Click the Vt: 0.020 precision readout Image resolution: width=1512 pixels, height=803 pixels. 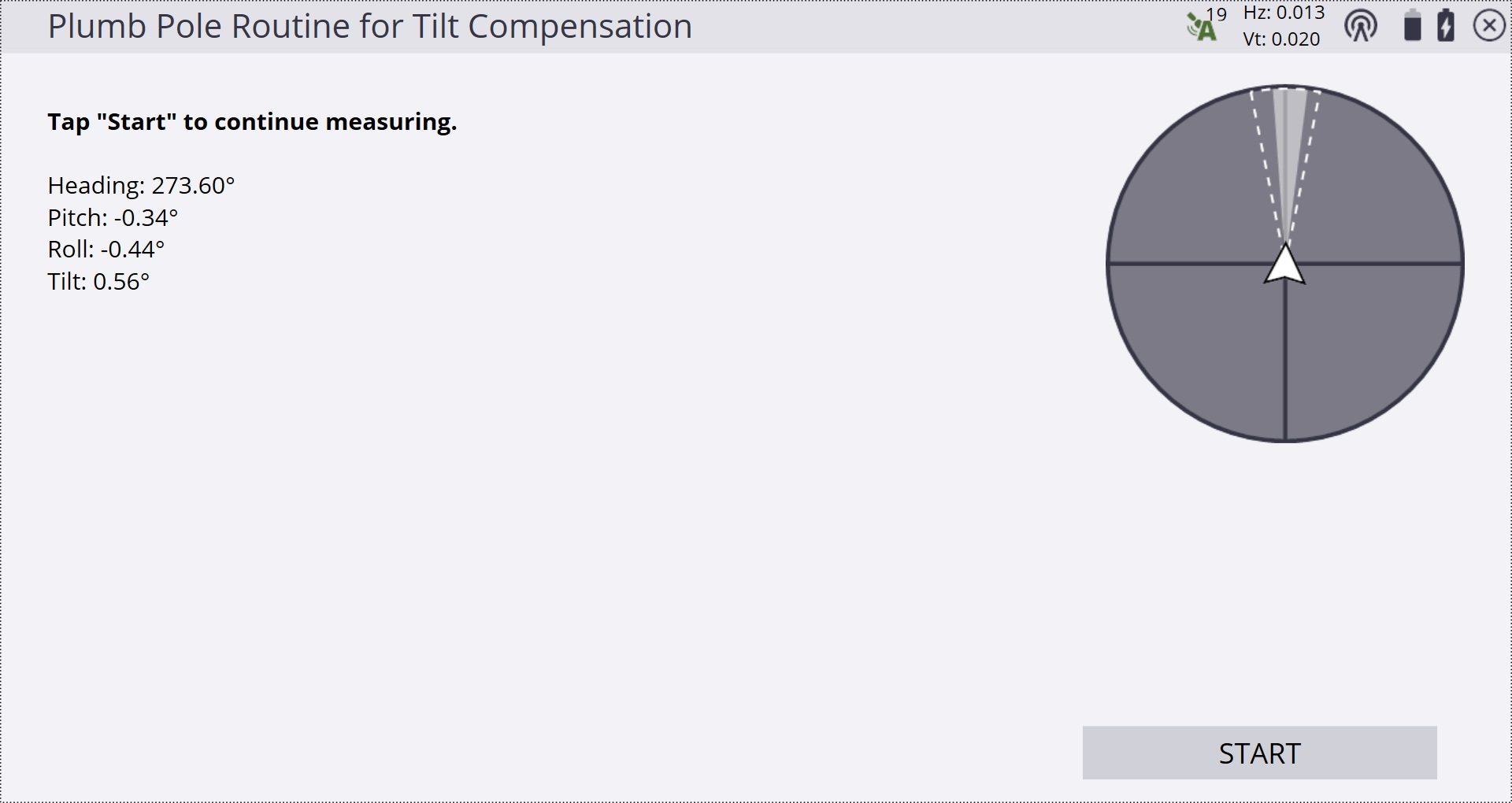(1281, 39)
